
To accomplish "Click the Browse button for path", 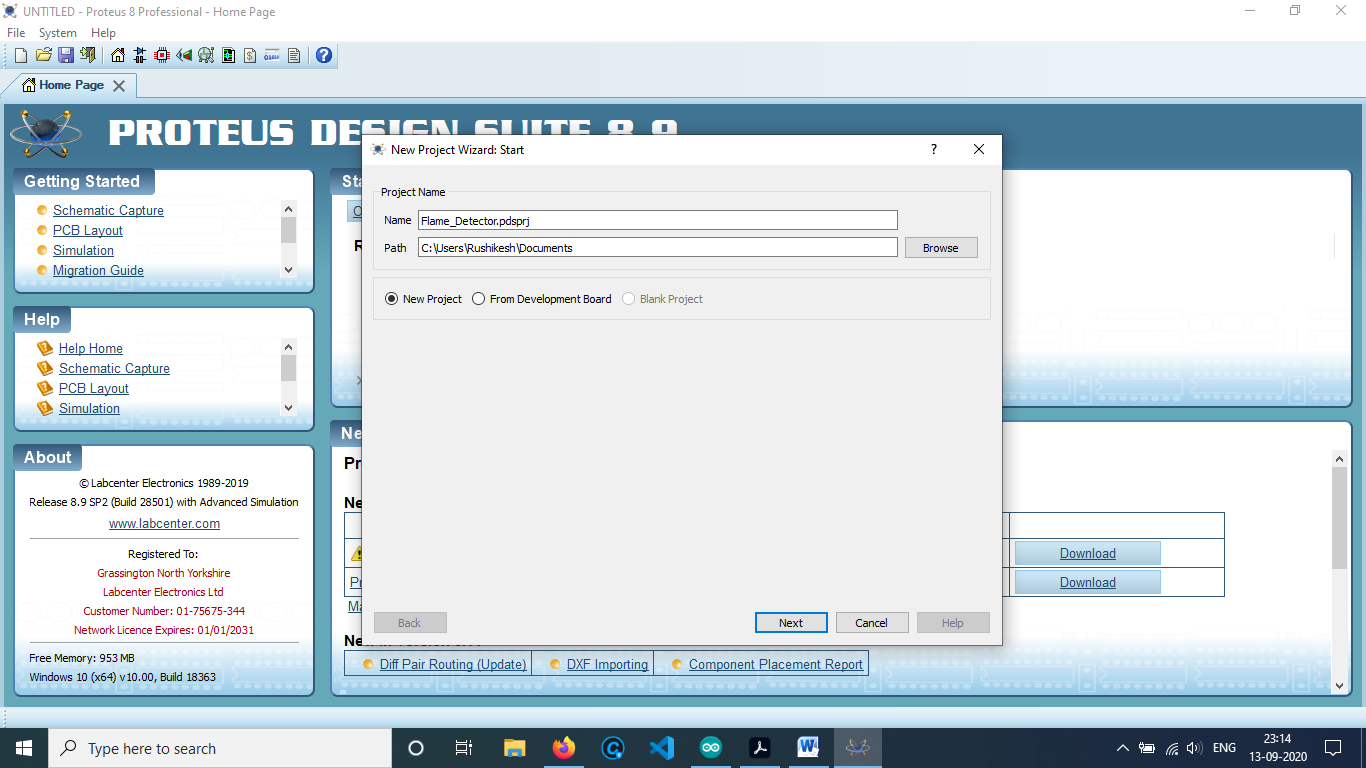I will tap(941, 248).
